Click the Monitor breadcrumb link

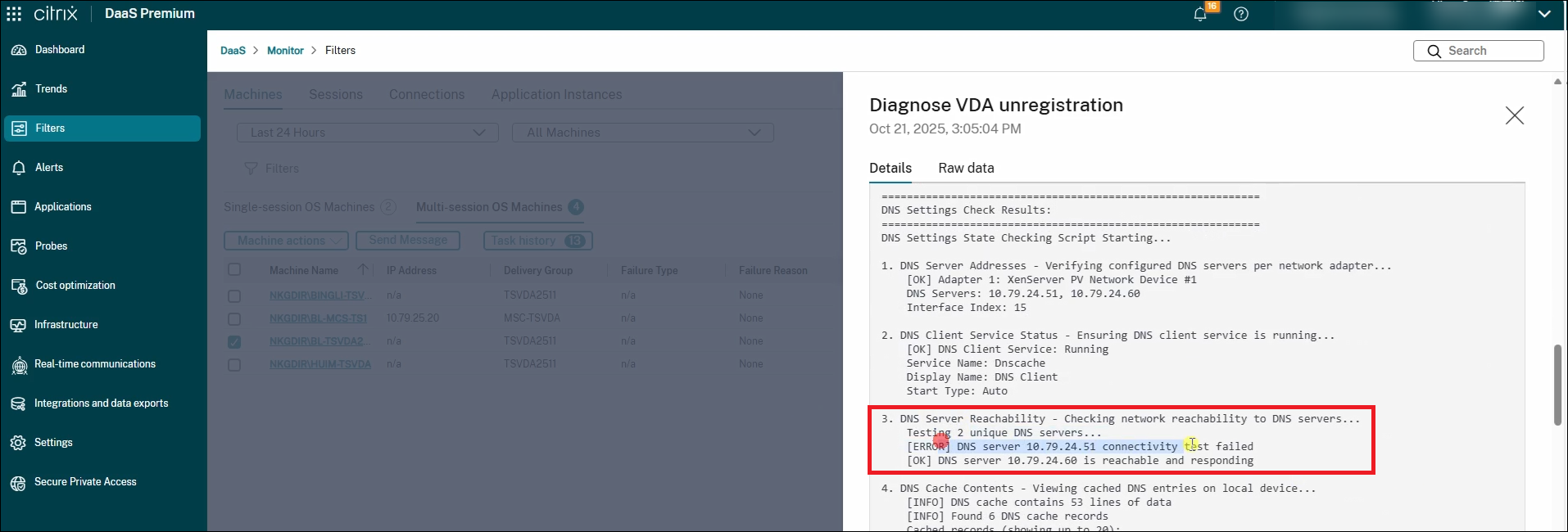click(x=285, y=51)
